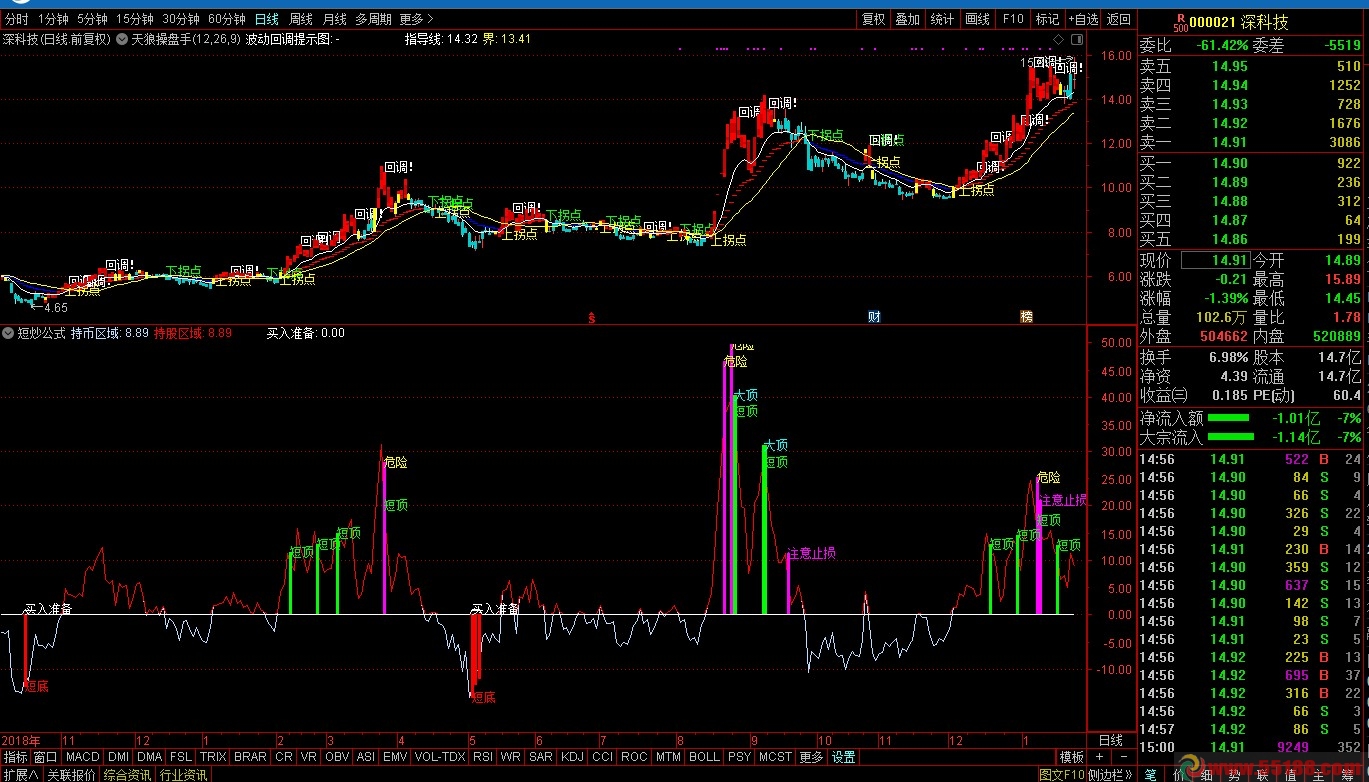Click the 现价 value box 14.91
Screen dimensions: 1369x782
[1214, 260]
